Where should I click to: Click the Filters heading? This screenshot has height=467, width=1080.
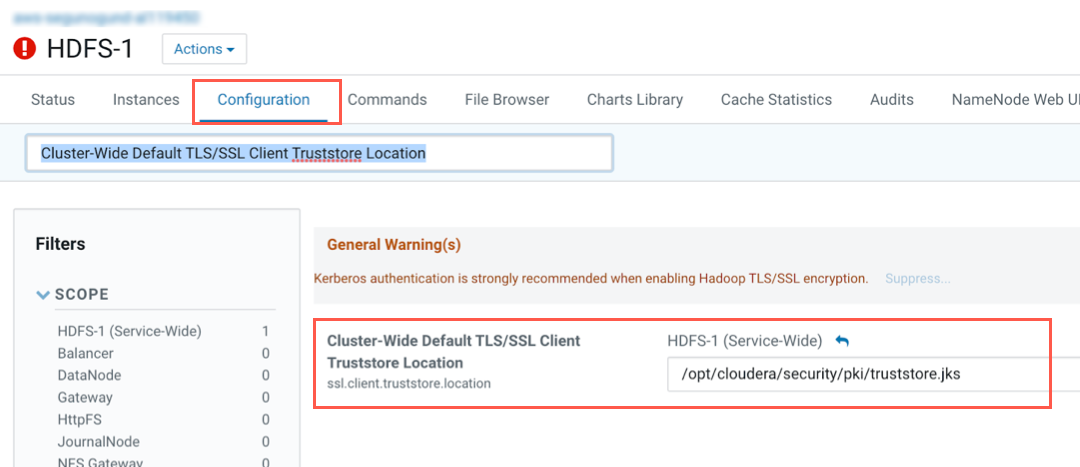point(61,244)
